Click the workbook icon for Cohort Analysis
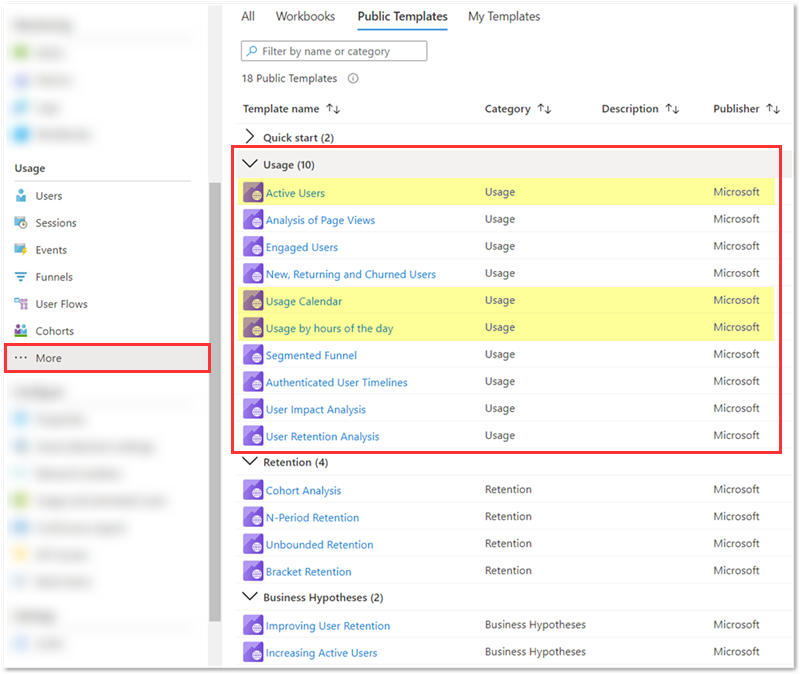 [253, 490]
